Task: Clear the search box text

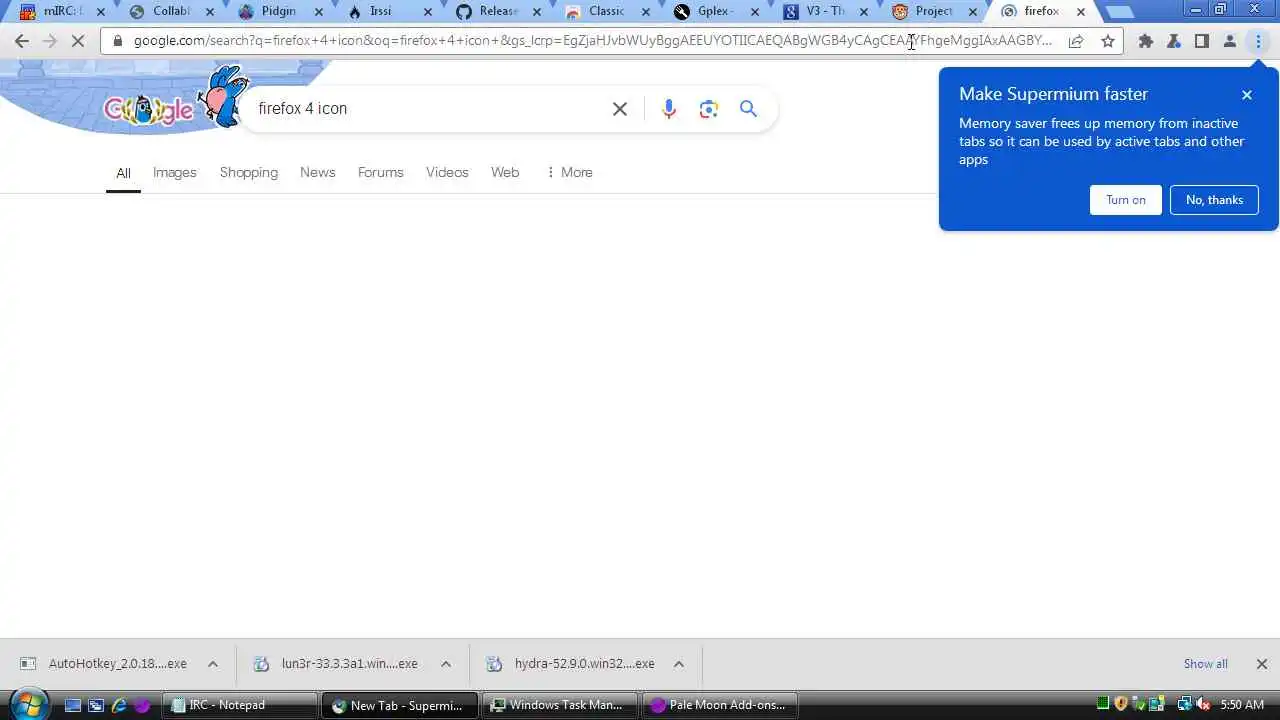Action: (x=620, y=109)
